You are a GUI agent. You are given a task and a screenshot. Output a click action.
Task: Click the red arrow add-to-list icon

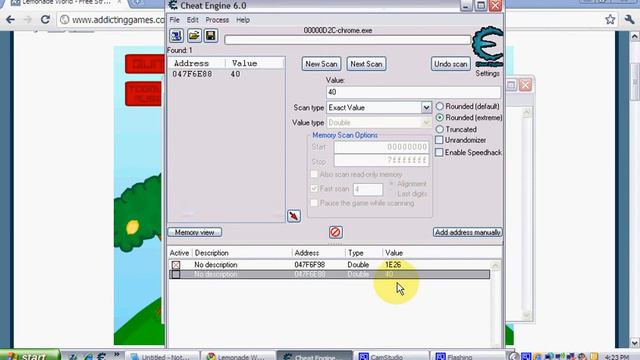(x=294, y=216)
